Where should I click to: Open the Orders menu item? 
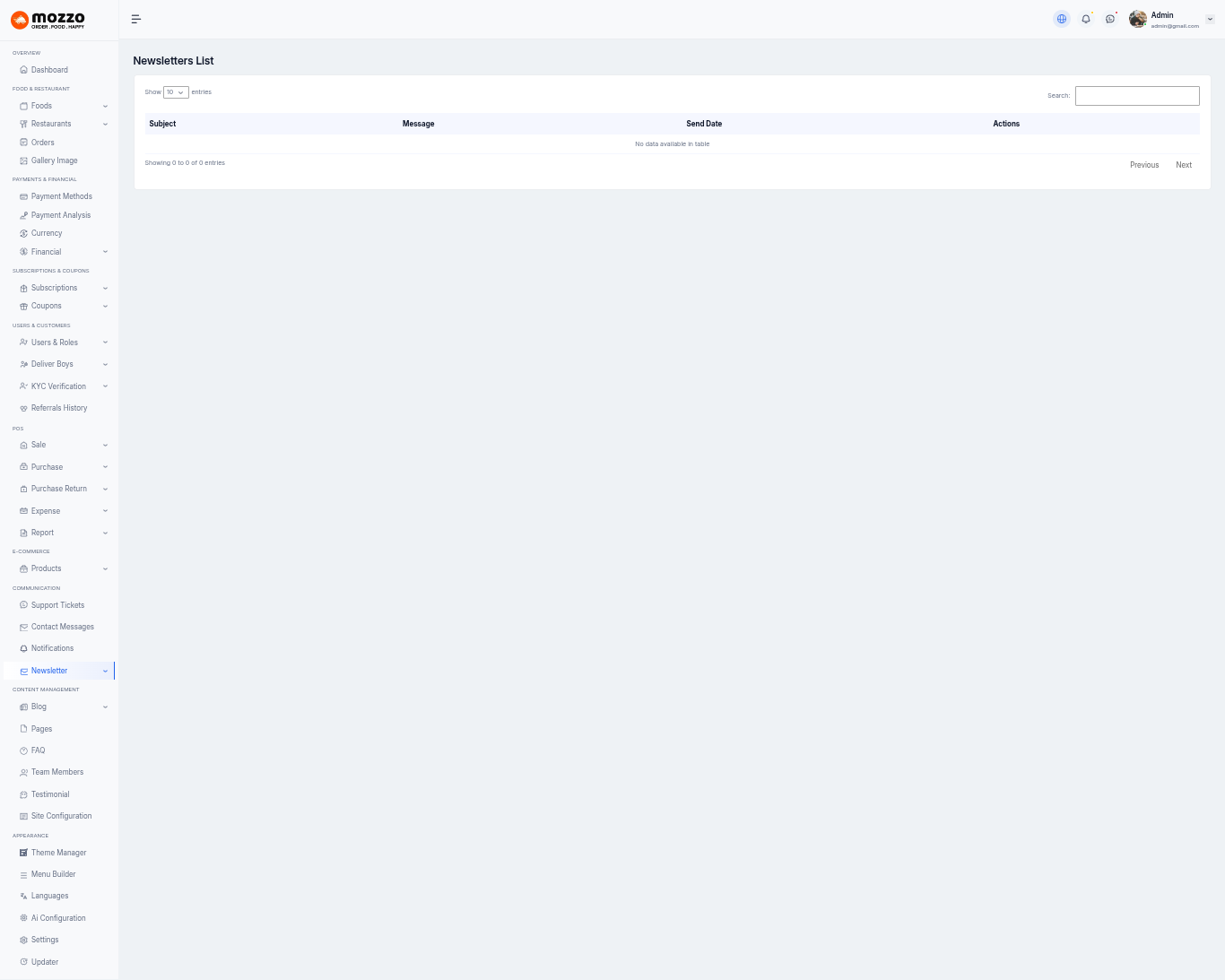click(42, 143)
